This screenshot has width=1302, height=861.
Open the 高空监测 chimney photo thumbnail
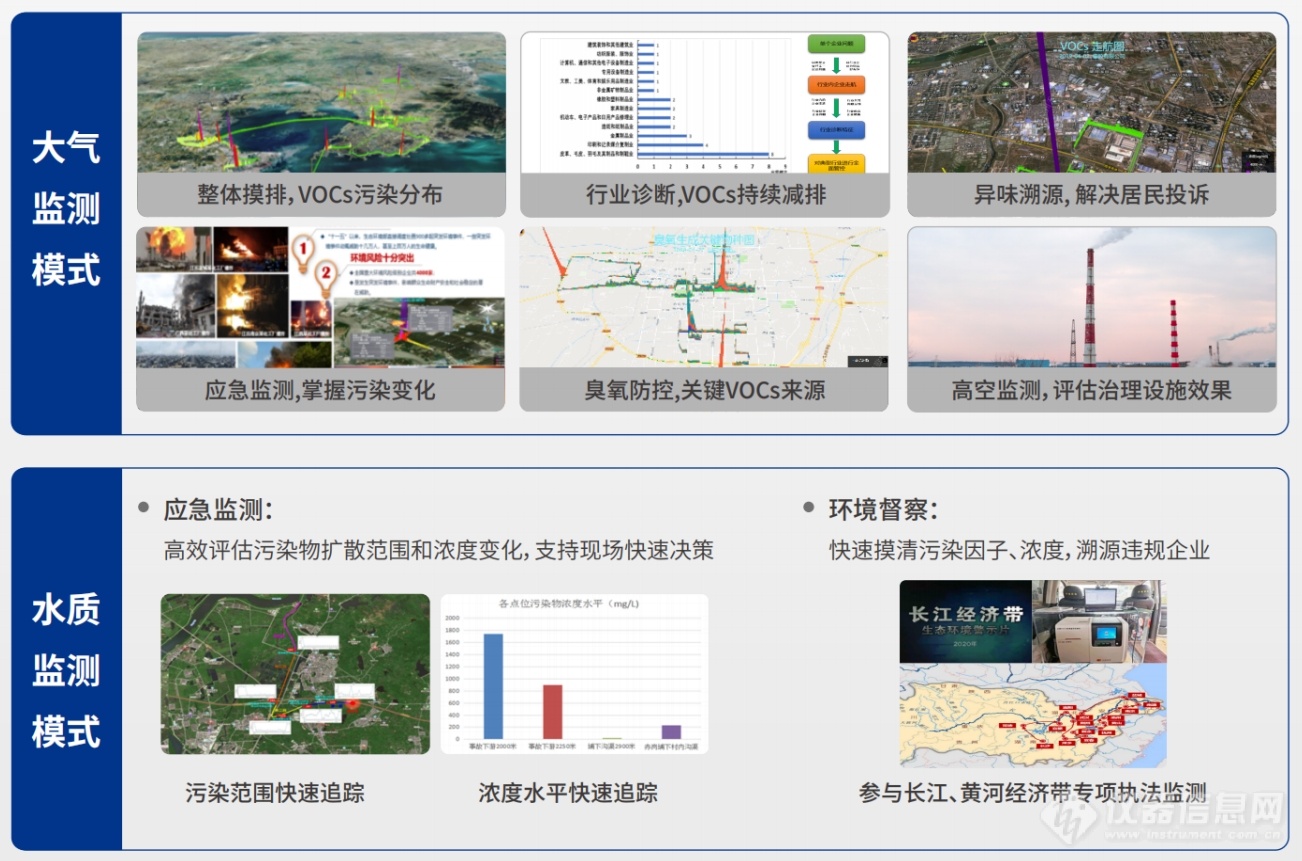click(1091, 297)
